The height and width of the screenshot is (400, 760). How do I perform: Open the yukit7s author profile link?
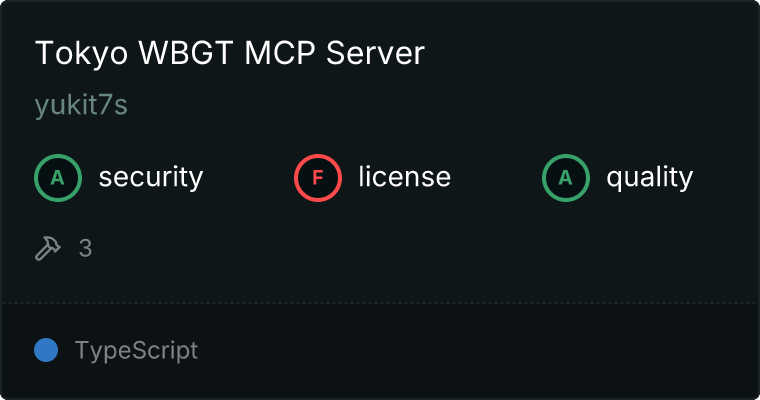(x=81, y=105)
